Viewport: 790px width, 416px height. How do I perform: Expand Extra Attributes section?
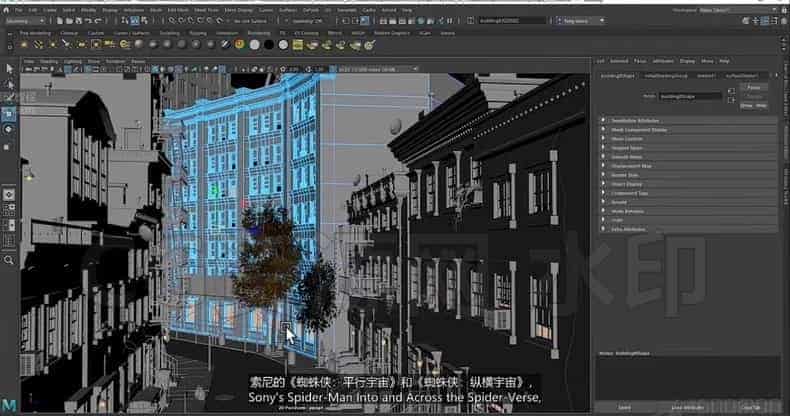(688, 230)
